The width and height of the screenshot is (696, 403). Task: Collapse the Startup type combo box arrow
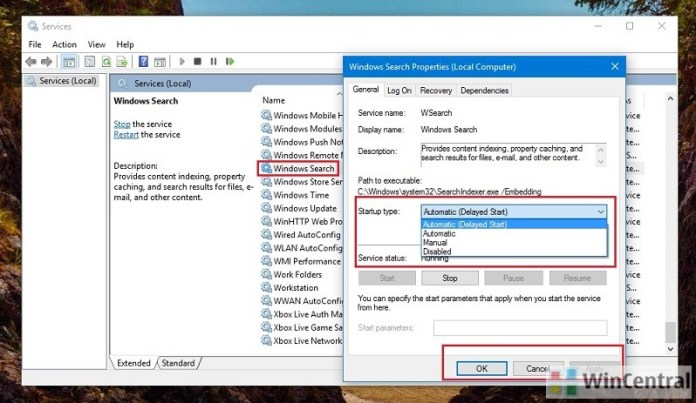[x=600, y=212]
